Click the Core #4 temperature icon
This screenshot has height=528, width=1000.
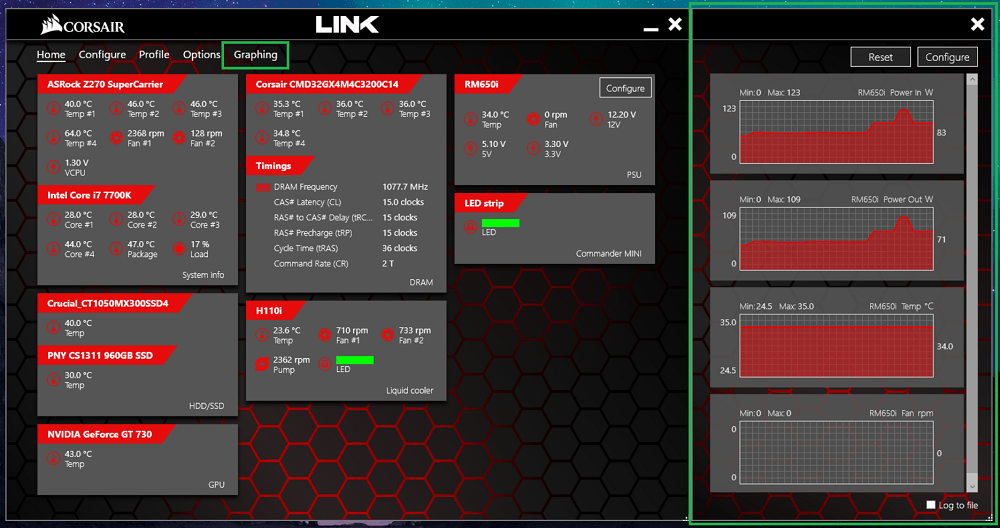click(x=54, y=249)
